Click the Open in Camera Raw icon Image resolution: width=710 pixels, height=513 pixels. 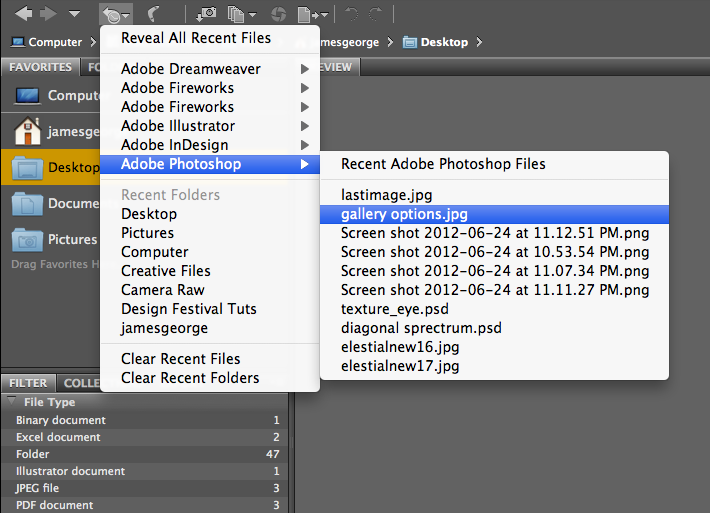(278, 14)
